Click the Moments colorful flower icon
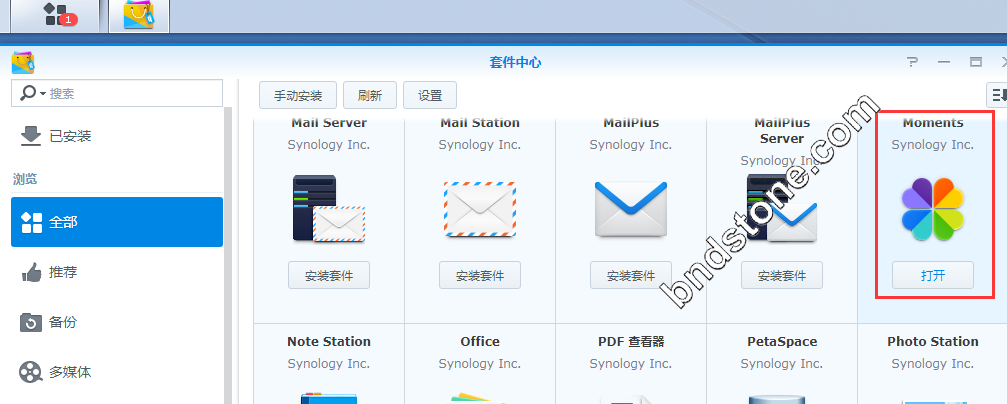Image resolution: width=1007 pixels, height=404 pixels. coord(933,209)
